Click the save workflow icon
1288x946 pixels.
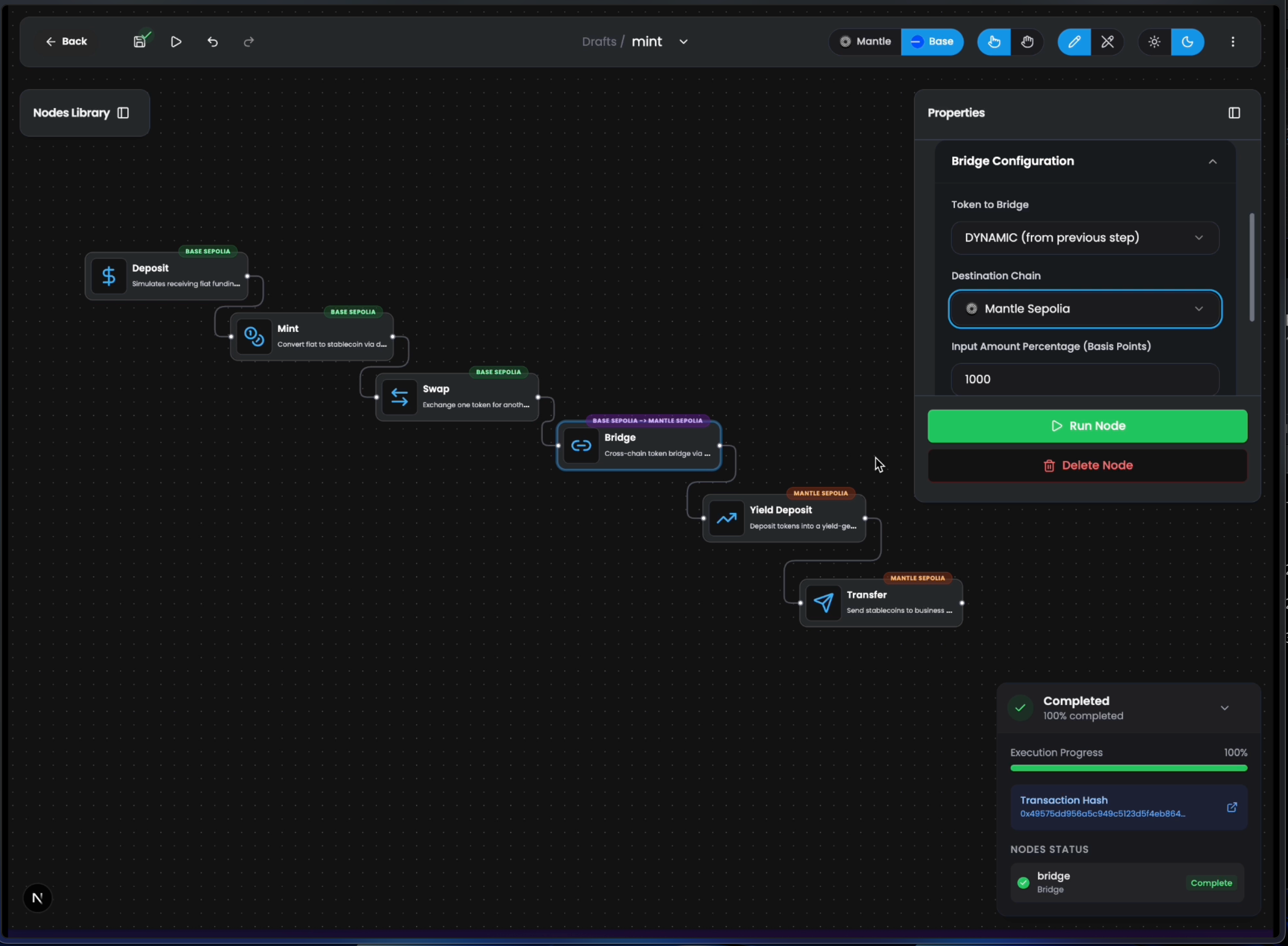140,42
